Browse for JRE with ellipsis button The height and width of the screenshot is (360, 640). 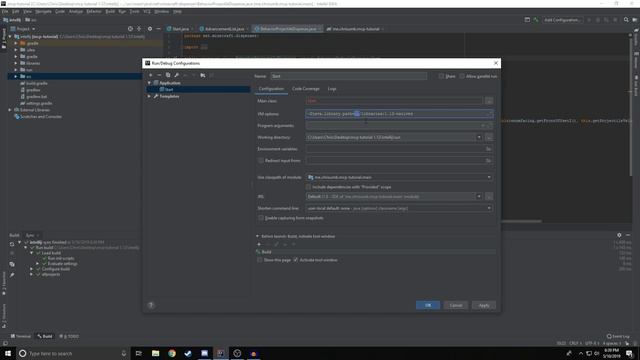(489, 197)
